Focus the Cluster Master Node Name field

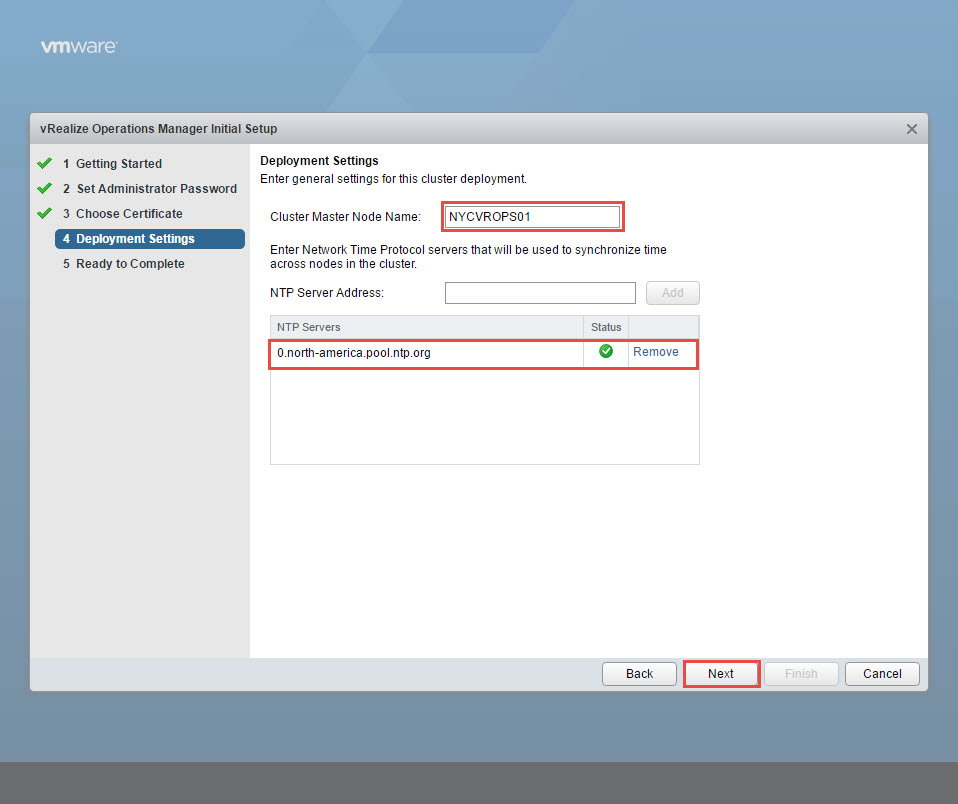click(532, 216)
